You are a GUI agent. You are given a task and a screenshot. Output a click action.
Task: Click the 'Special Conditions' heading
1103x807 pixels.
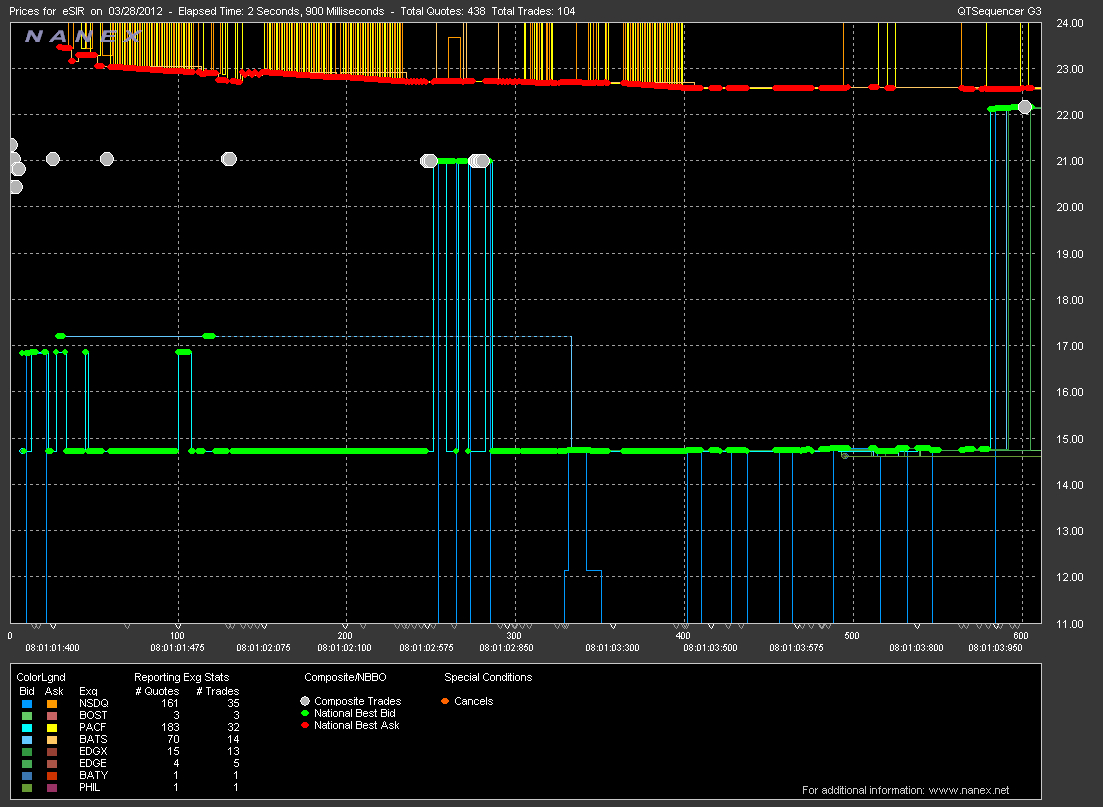coord(488,678)
